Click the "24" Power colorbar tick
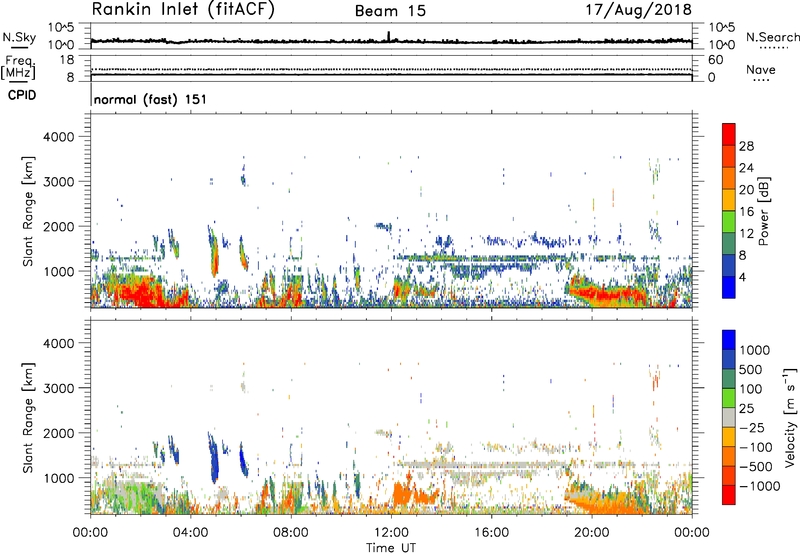This screenshot has width=800, height=554. point(746,168)
